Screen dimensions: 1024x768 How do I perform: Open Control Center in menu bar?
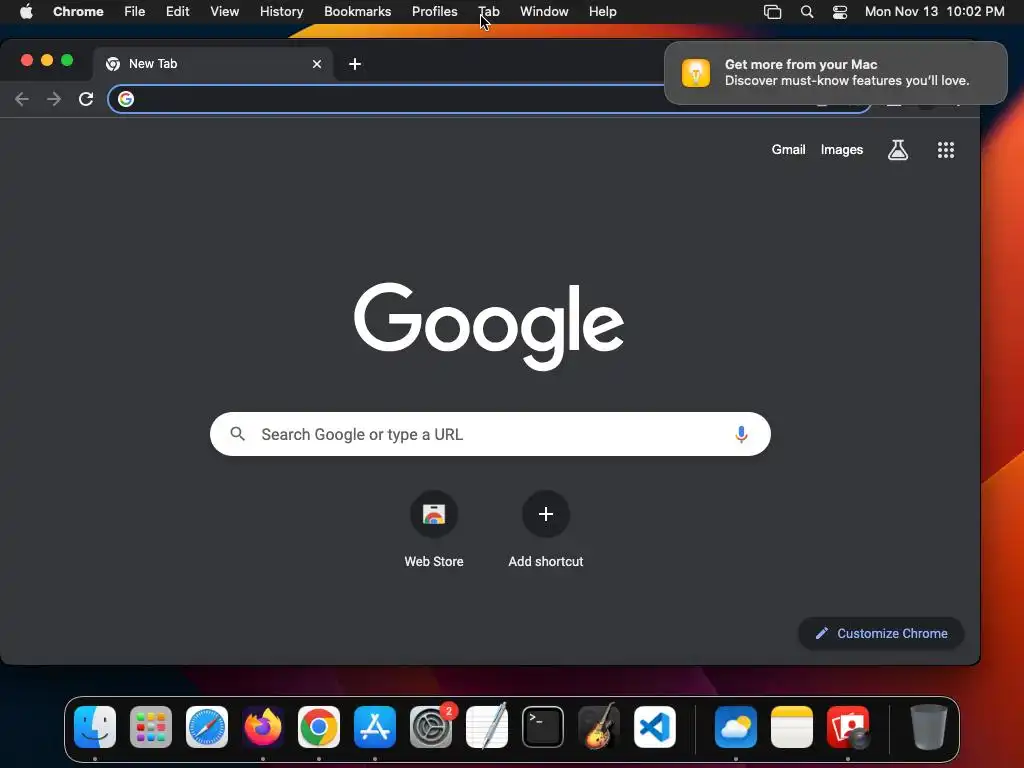click(840, 11)
